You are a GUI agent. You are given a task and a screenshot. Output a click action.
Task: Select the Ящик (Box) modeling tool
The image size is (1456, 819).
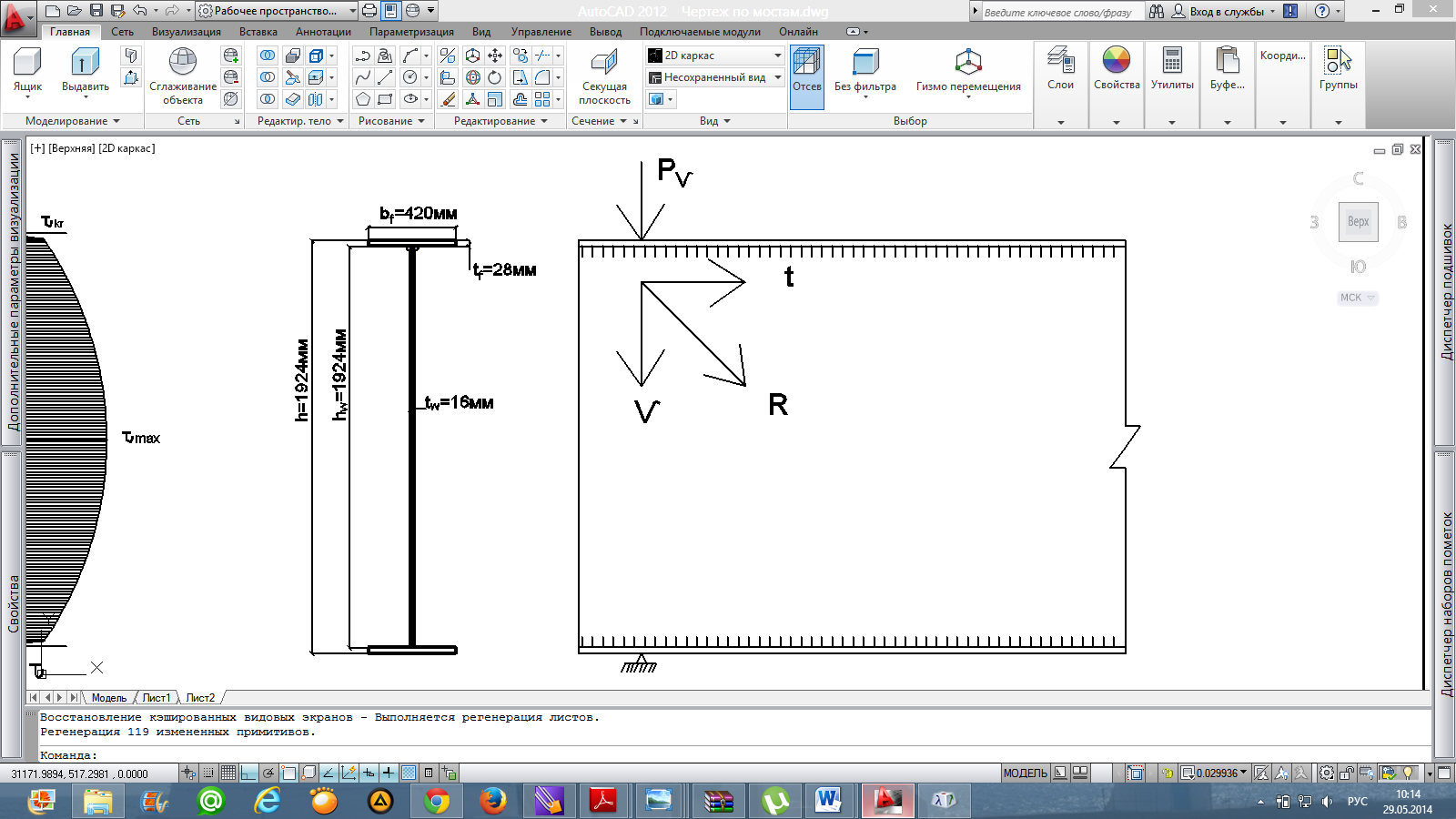tap(27, 71)
